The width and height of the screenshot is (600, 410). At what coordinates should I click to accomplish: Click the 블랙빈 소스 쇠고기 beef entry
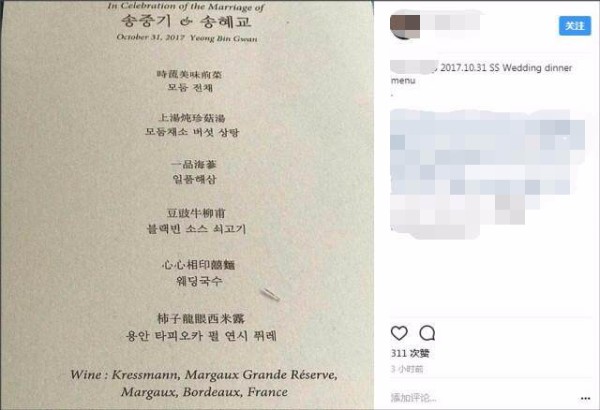(x=196, y=229)
